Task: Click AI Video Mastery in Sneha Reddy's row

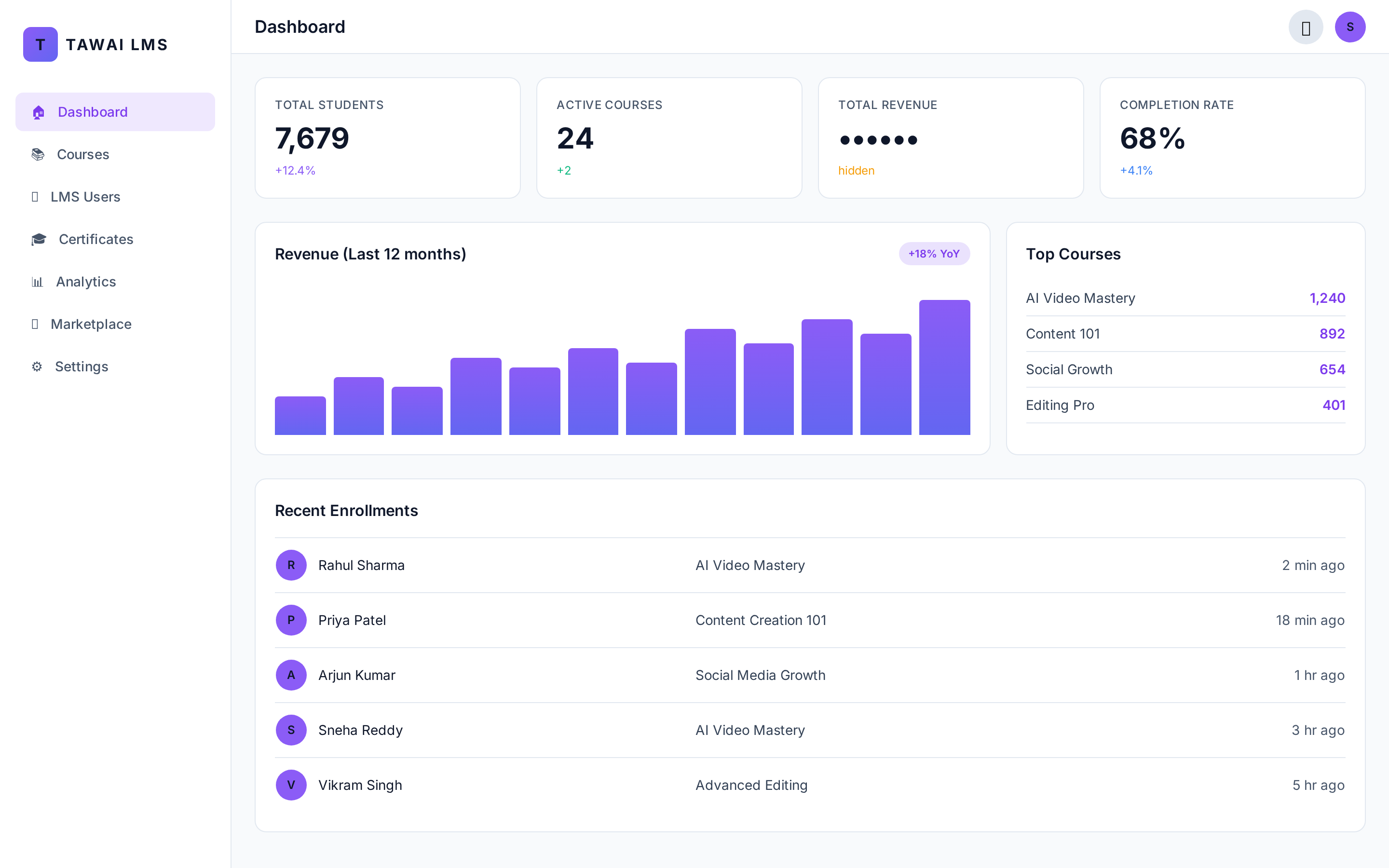Action: point(749,730)
